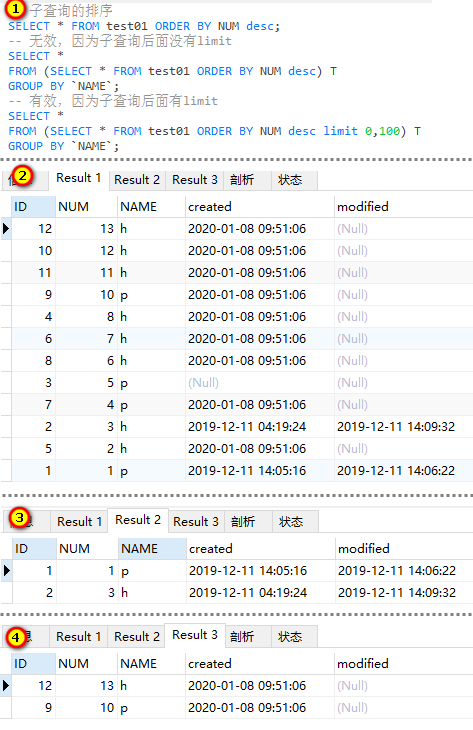Select the row with ID 11
473x730 pixels.
[x=236, y=273]
